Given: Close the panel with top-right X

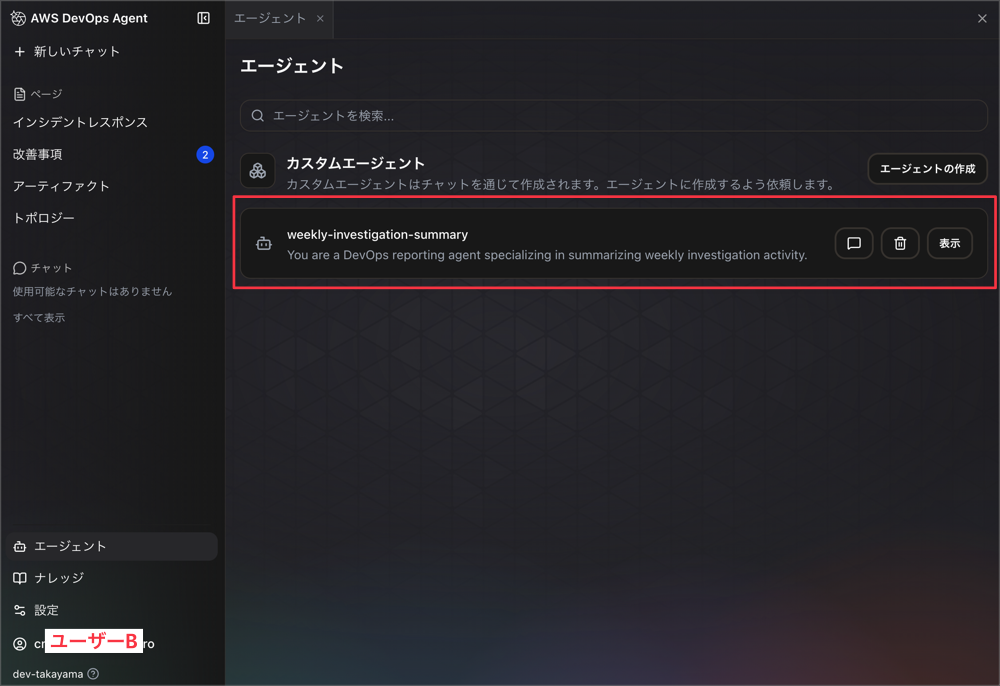Looking at the screenshot, I should [982, 18].
